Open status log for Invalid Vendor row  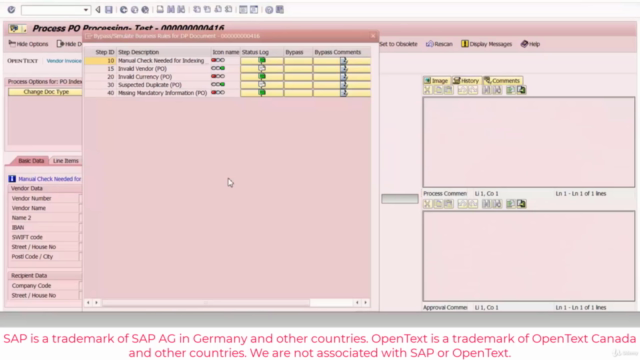point(262,69)
